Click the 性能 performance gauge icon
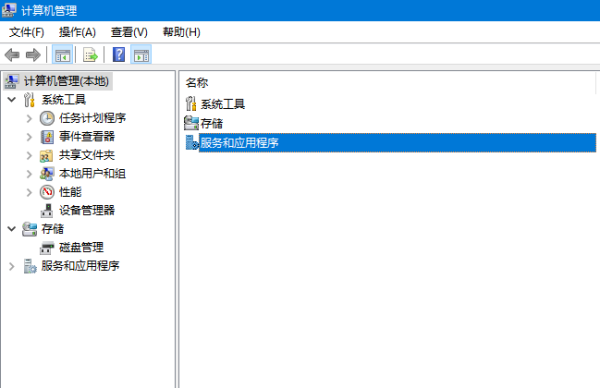 (x=47, y=192)
